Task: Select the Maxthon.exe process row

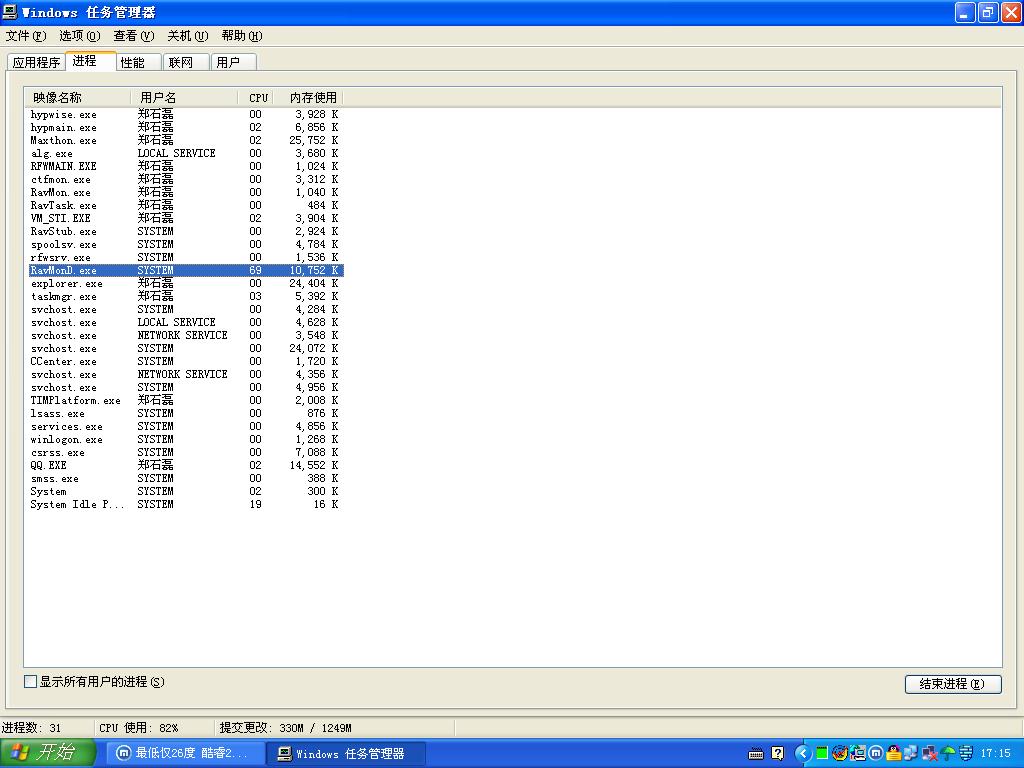Action: point(185,140)
